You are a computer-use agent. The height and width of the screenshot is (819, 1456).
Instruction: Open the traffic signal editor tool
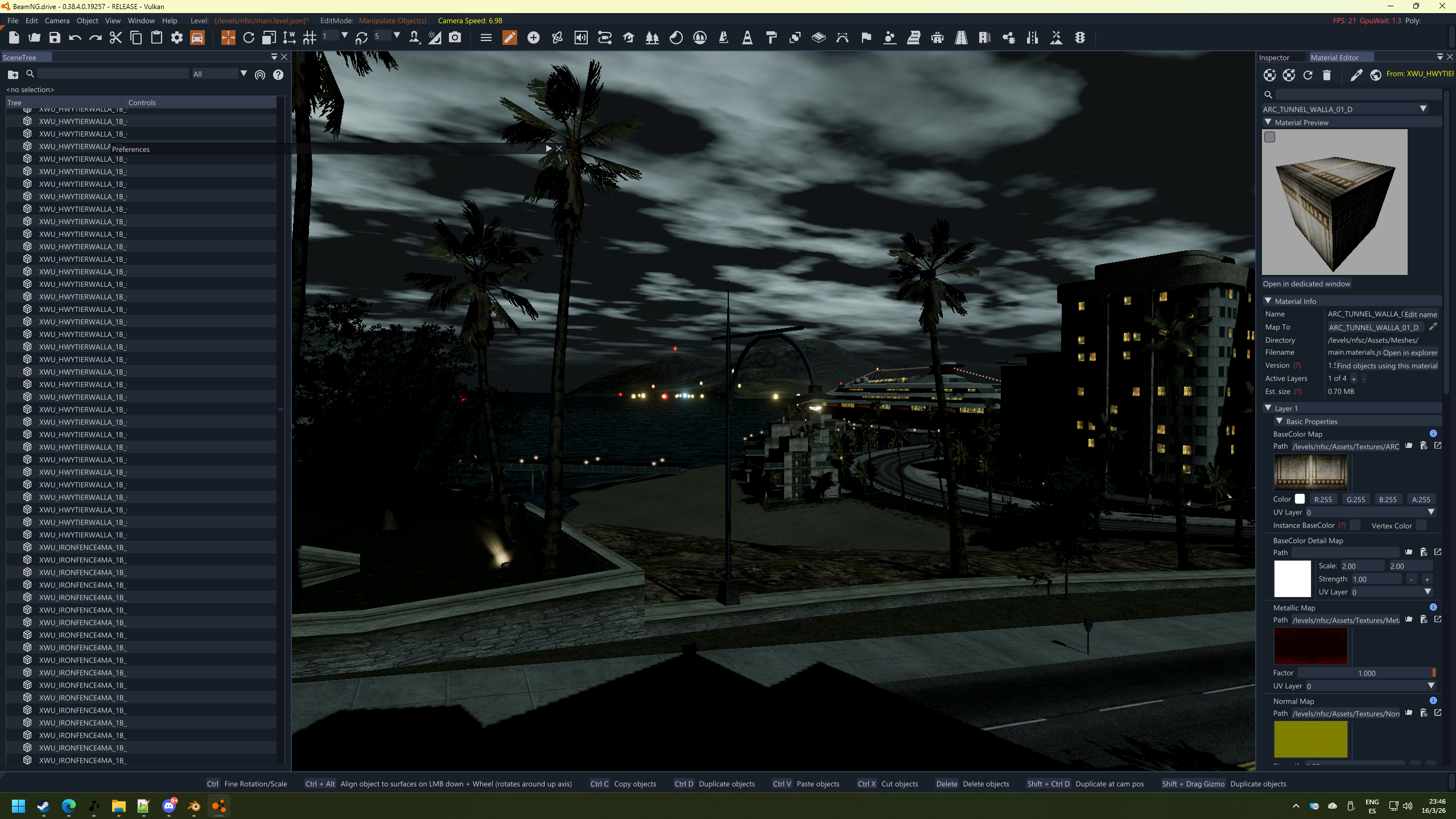1080,38
